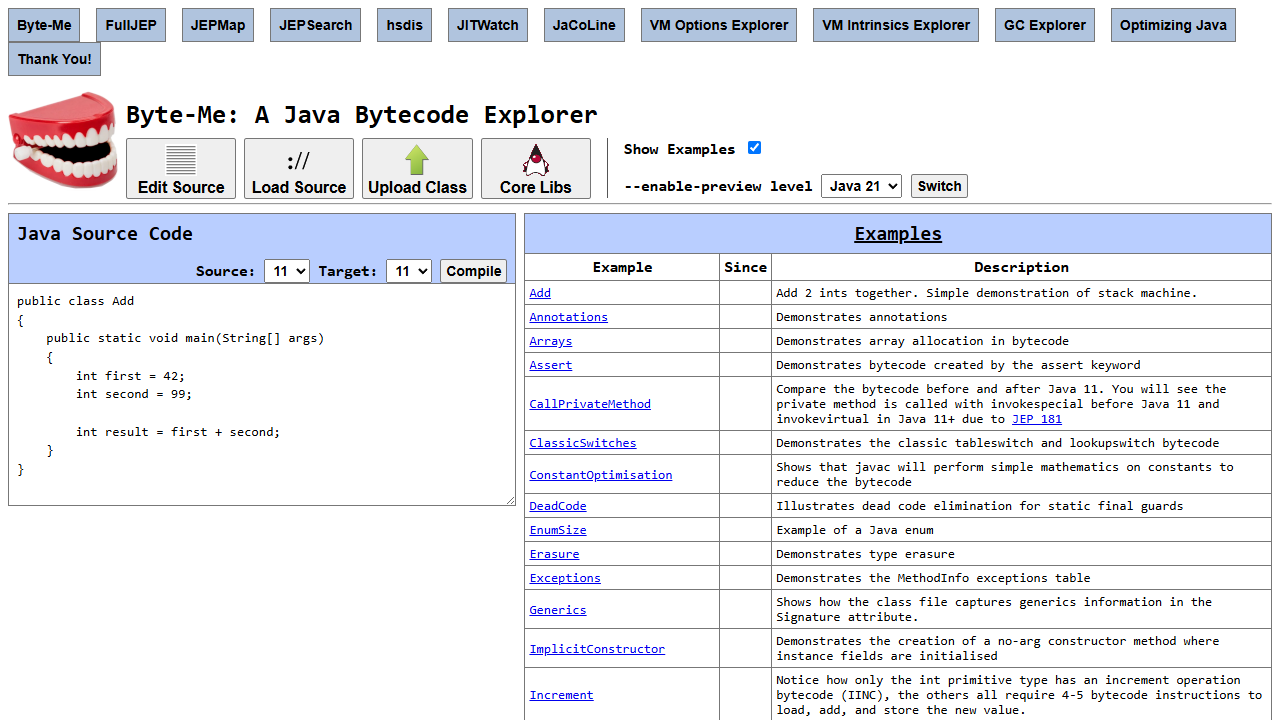Toggle the Show Examples checkbox
Image resolution: width=1280 pixels, height=720 pixels.
tap(754, 148)
